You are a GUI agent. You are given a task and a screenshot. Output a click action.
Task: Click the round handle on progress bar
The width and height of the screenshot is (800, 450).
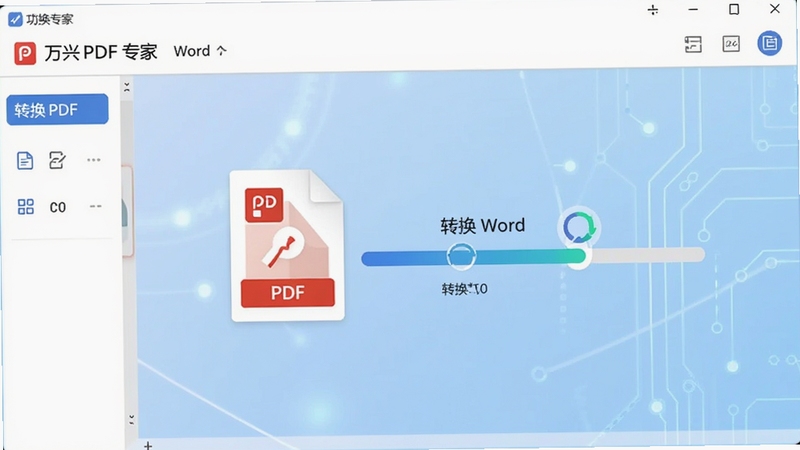pyautogui.click(x=461, y=256)
